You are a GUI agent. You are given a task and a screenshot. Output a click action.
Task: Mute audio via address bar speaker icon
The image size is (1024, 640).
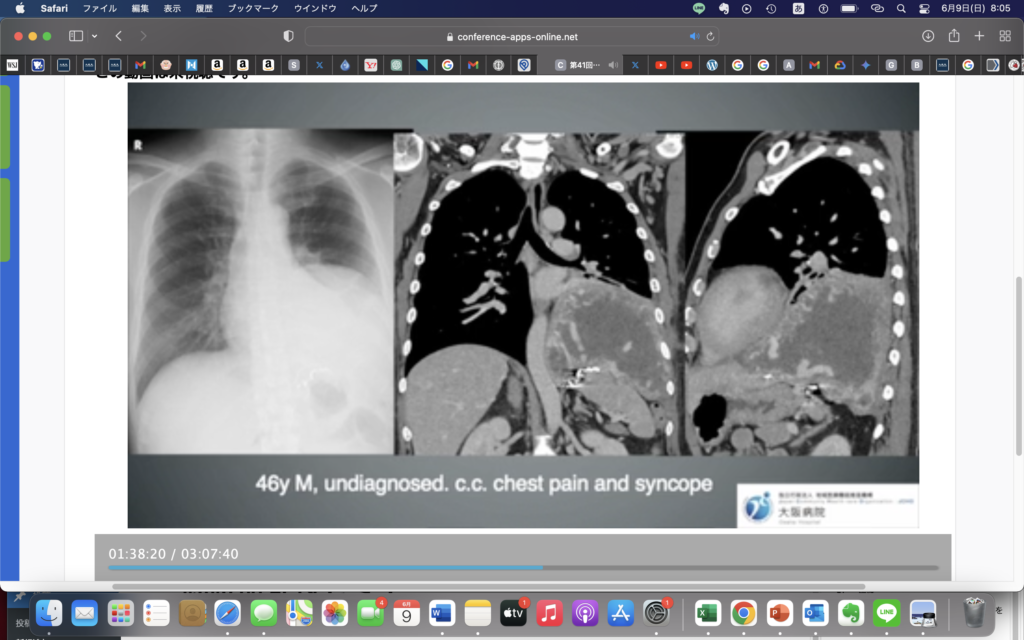coord(694,36)
